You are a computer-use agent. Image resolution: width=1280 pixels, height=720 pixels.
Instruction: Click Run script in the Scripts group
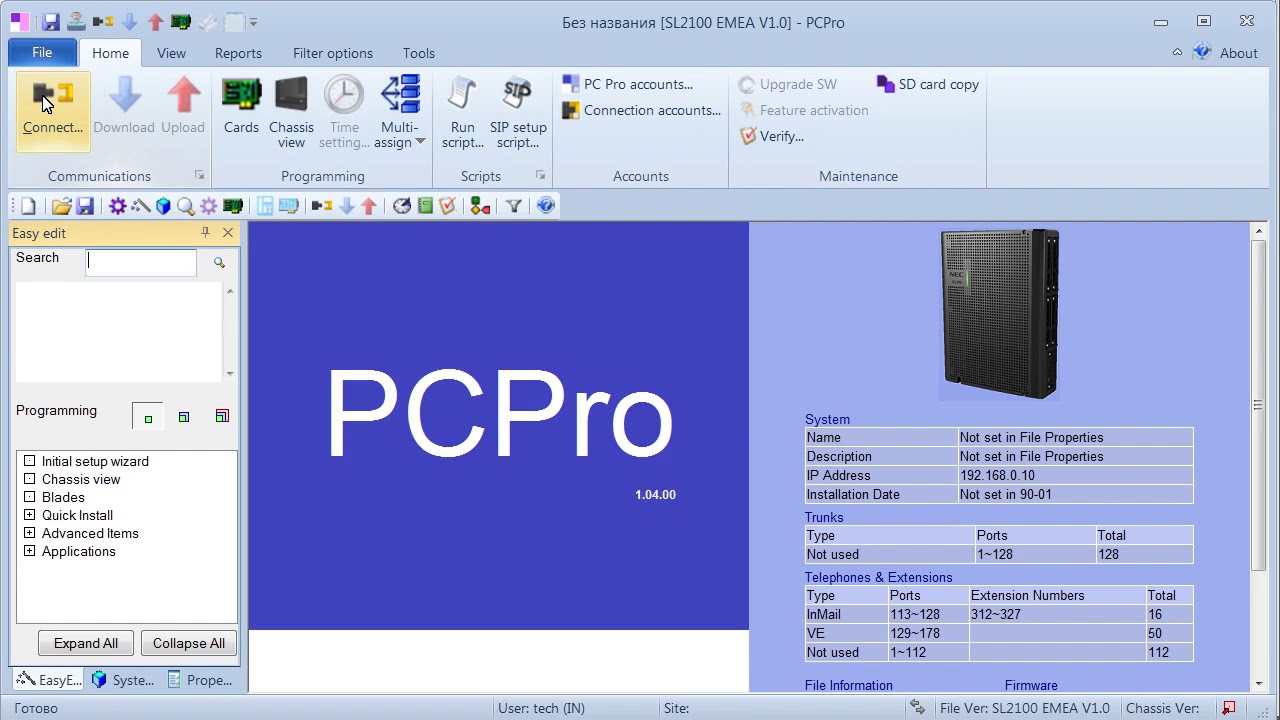[x=462, y=113]
